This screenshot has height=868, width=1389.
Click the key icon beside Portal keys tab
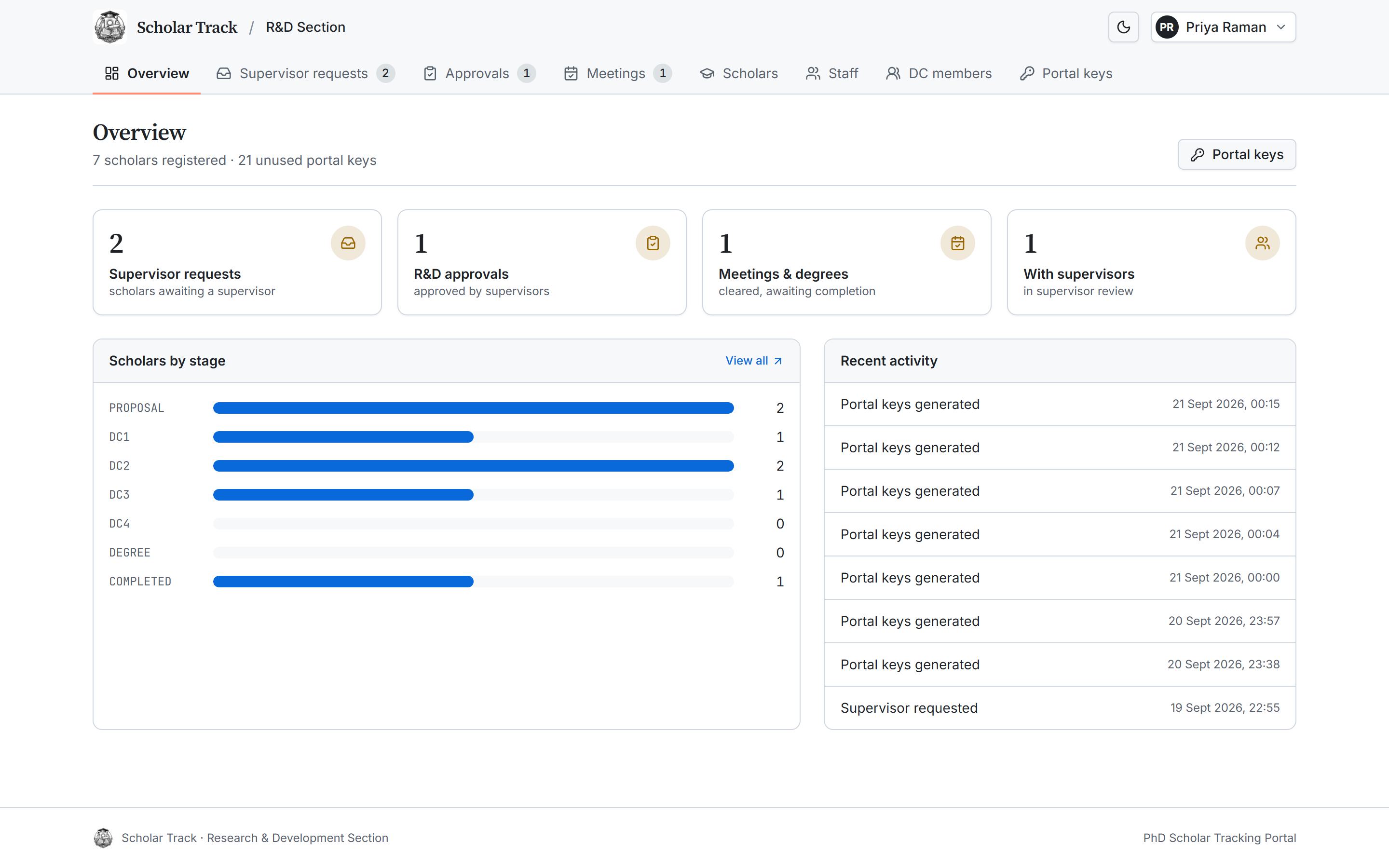[1027, 73]
